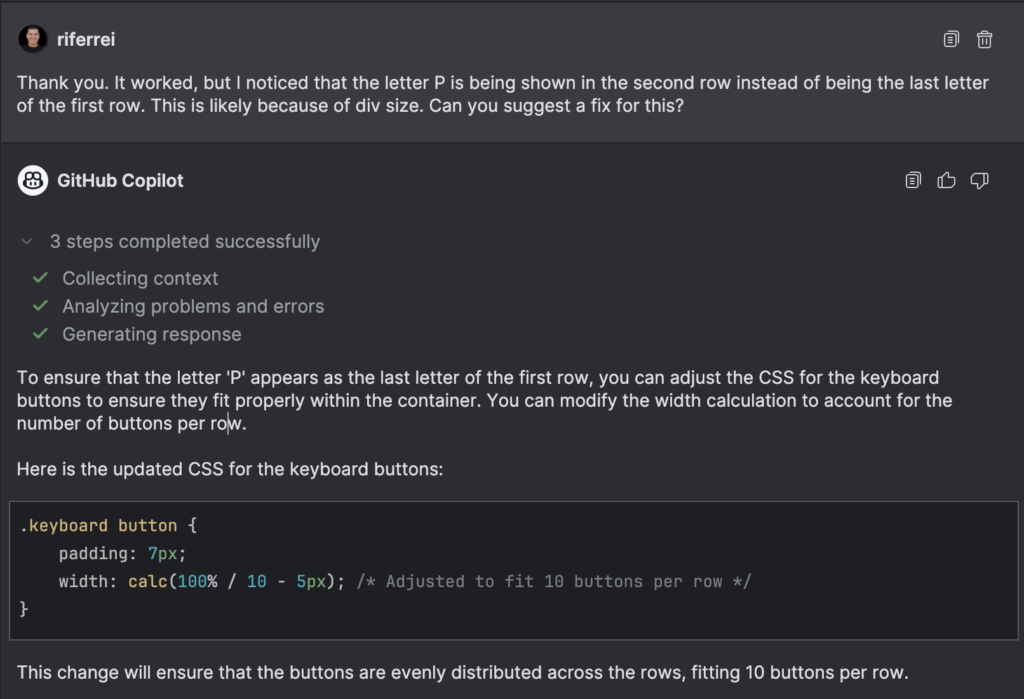1024x699 pixels.
Task: Click the GitHub Copilot logo icon
Action: [33, 180]
